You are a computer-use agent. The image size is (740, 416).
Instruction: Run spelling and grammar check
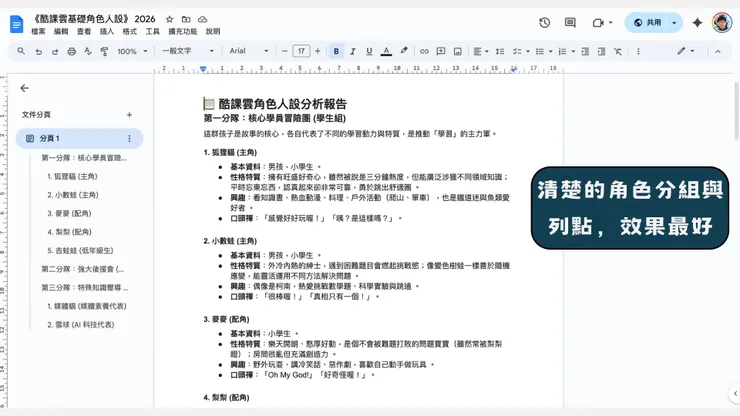[x=88, y=51]
